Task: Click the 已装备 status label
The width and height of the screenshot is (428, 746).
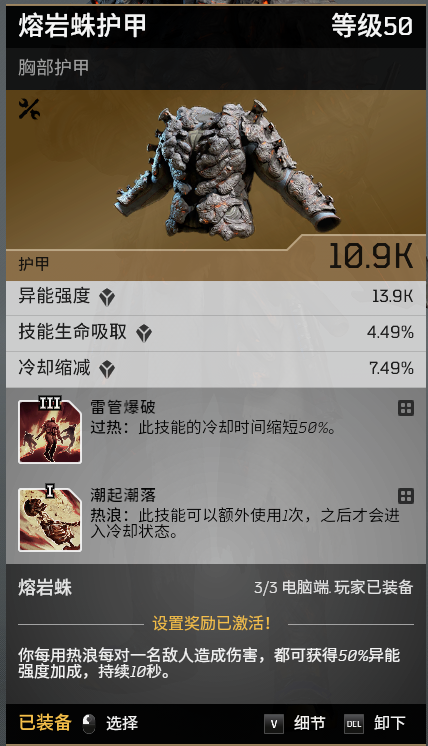Action: pos(45,723)
